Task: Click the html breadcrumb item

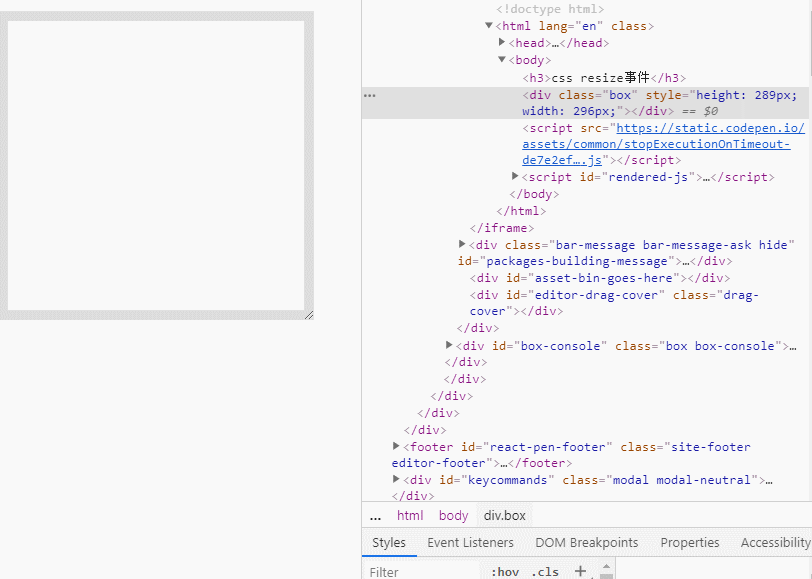Action: click(410, 515)
